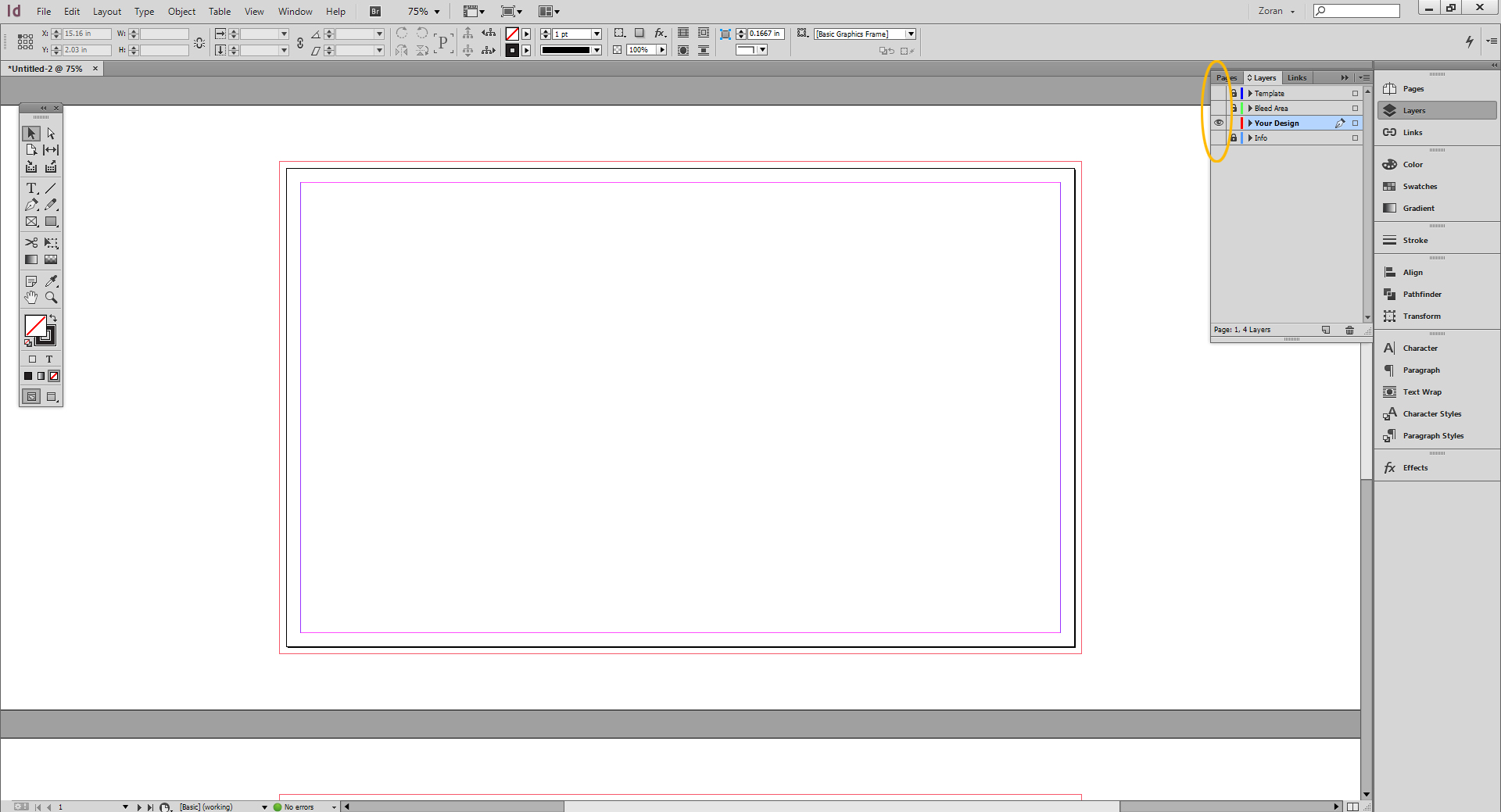This screenshot has width=1501, height=812.
Task: Activate the Hand tool
Action: coord(31,297)
